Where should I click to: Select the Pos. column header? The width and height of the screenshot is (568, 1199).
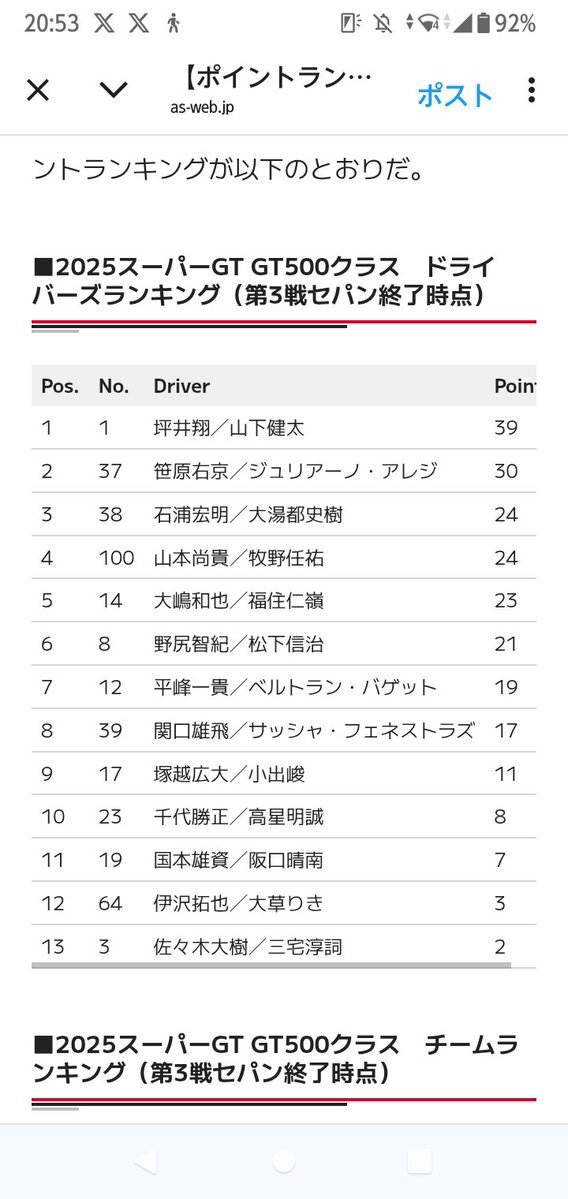60,386
